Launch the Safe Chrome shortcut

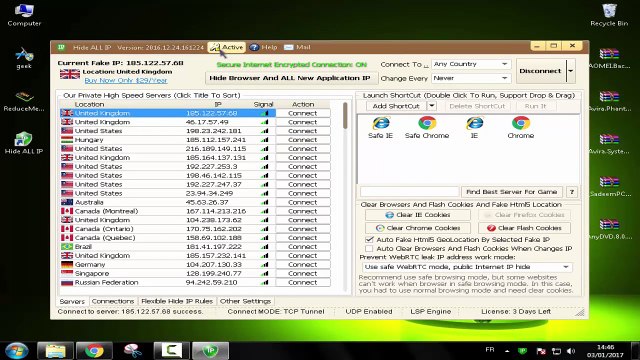[427, 127]
